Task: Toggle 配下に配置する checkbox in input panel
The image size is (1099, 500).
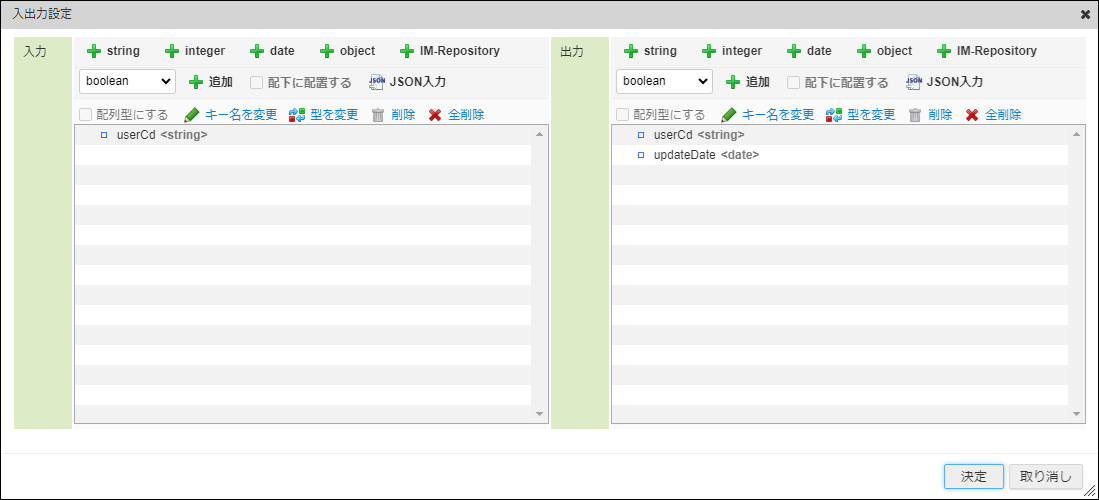Action: click(257, 83)
